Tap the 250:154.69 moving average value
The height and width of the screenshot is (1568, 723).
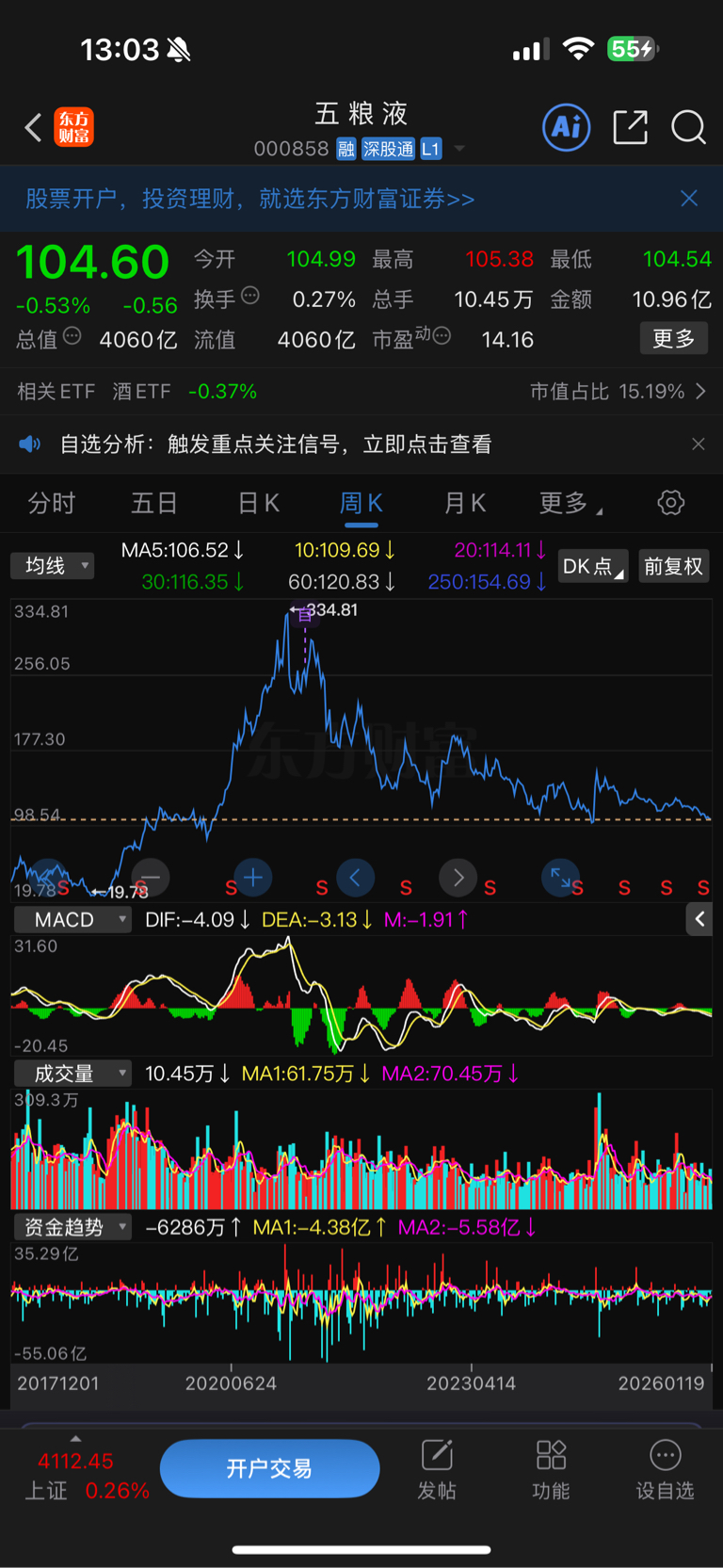pos(487,582)
